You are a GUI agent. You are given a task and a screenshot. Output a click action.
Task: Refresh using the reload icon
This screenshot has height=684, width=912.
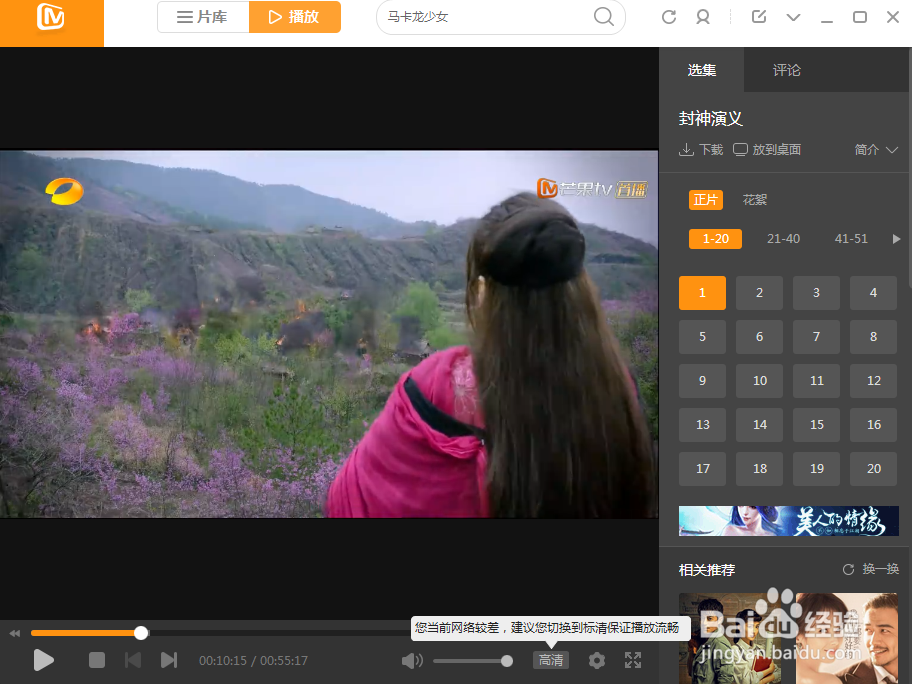669,17
